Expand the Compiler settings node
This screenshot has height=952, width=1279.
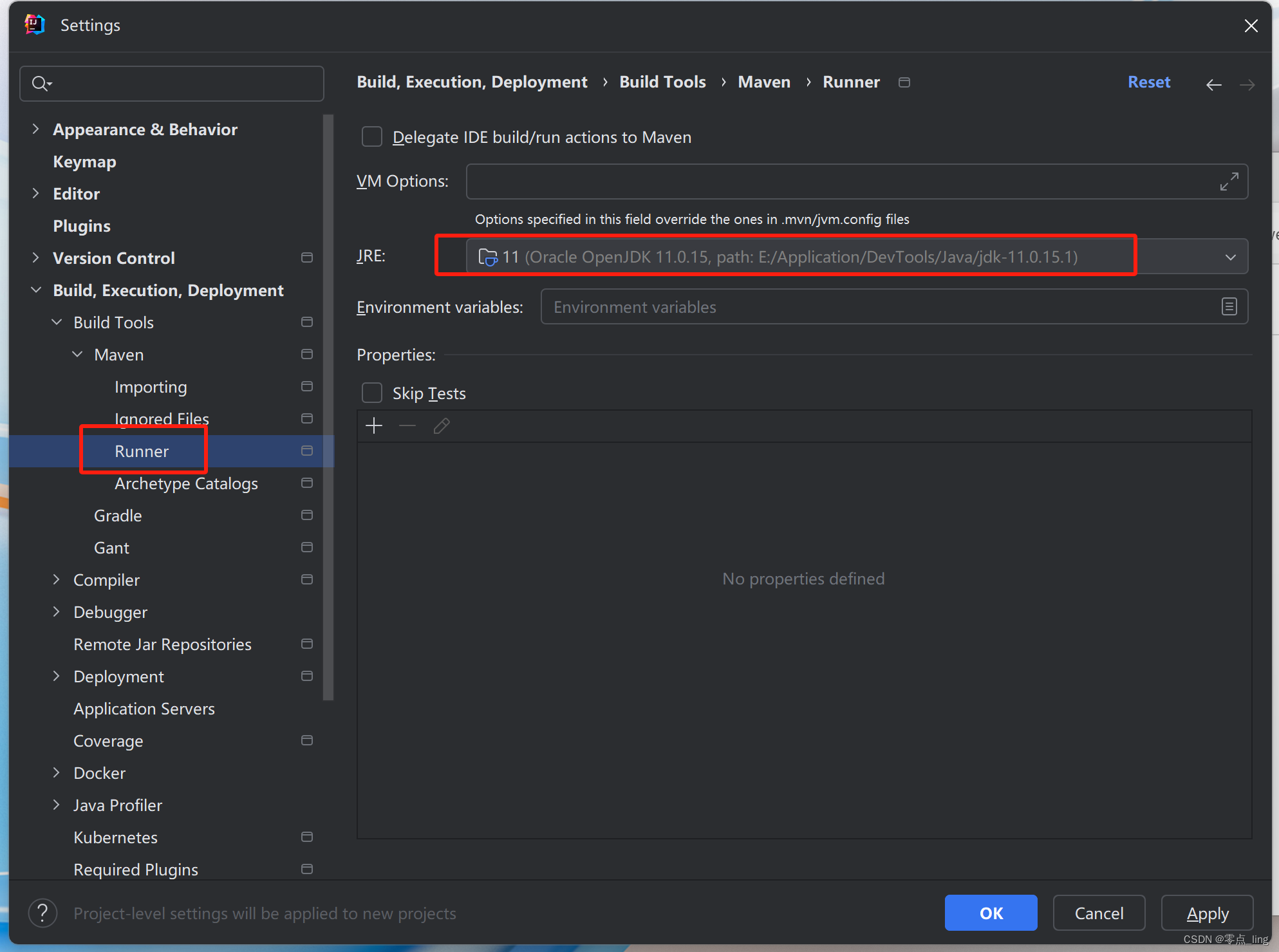57,580
